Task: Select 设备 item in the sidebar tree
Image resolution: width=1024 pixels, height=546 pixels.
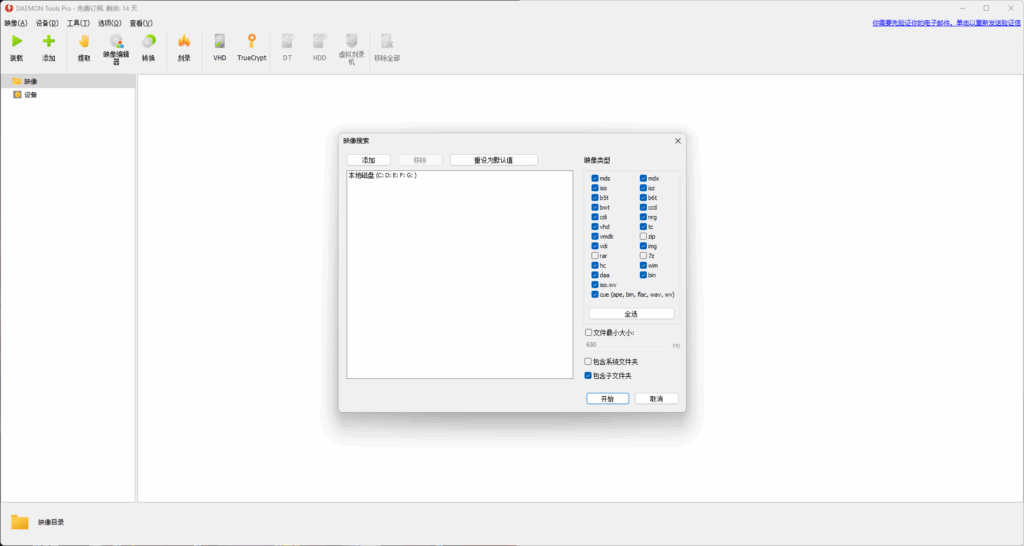Action: 25,95
